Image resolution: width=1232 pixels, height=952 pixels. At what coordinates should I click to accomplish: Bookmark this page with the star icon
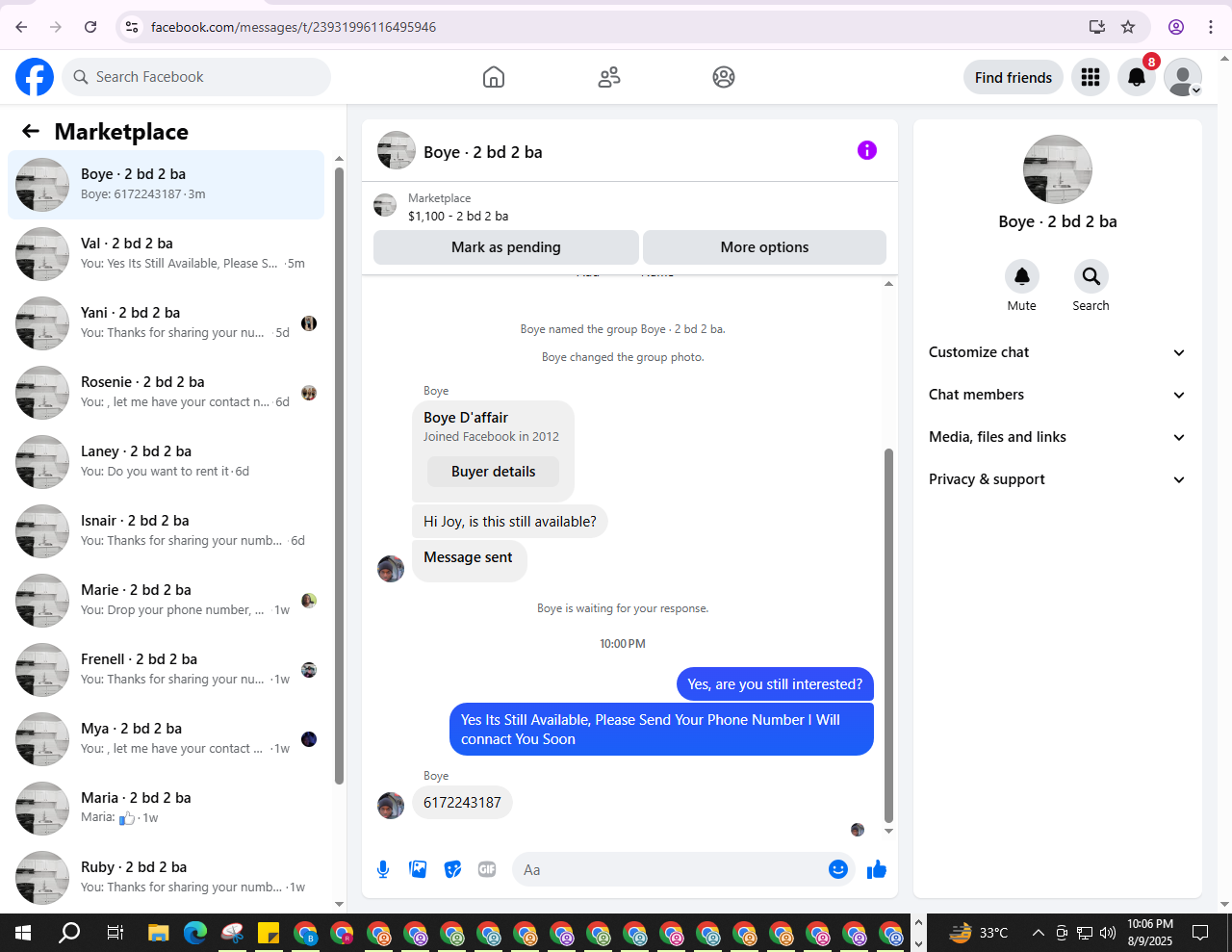(1128, 27)
